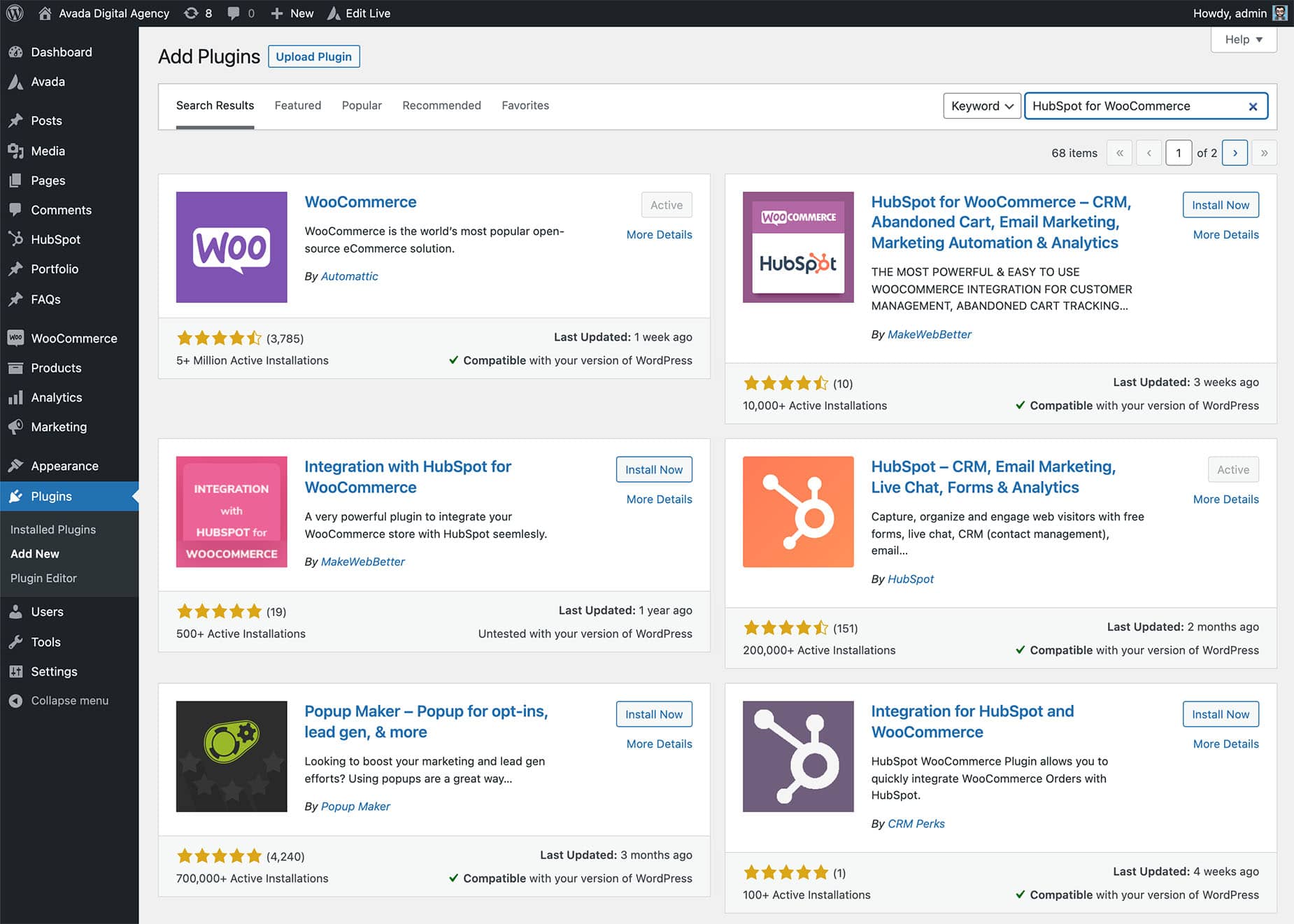Click the WooCommerce plugin title
Screen dimensions: 1294x924
[x=360, y=202]
